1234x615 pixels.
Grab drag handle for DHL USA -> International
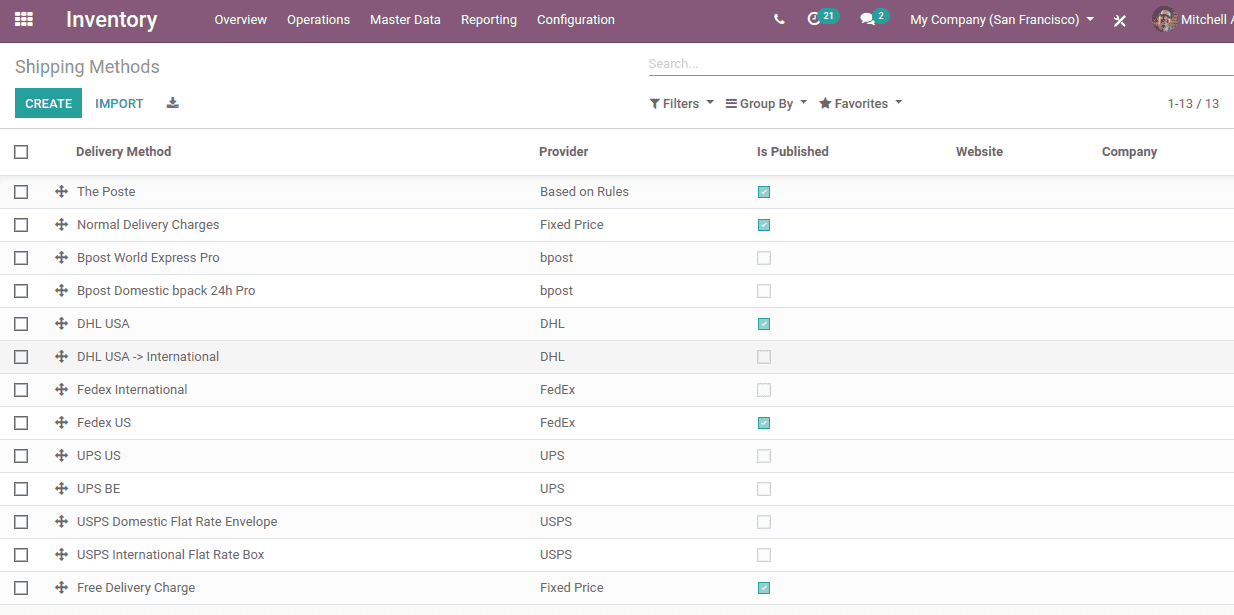coord(61,357)
